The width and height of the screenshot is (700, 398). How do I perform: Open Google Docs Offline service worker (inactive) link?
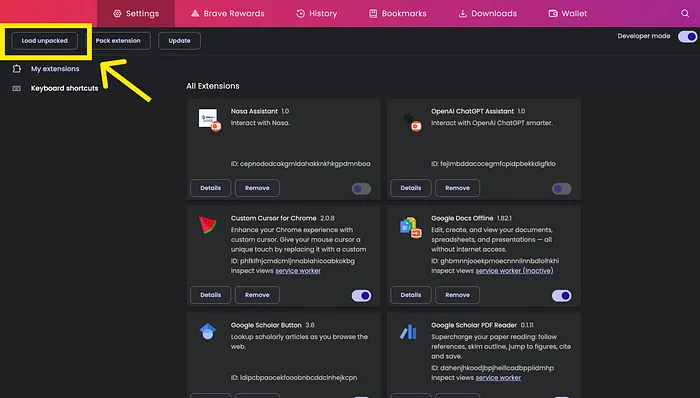click(x=514, y=271)
